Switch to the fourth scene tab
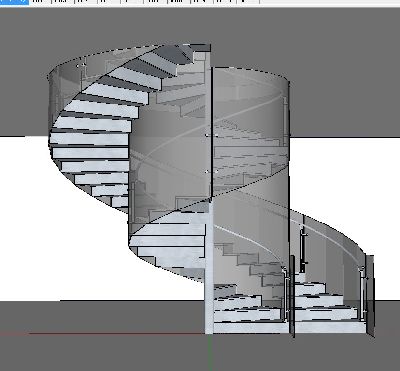 (86, 1)
